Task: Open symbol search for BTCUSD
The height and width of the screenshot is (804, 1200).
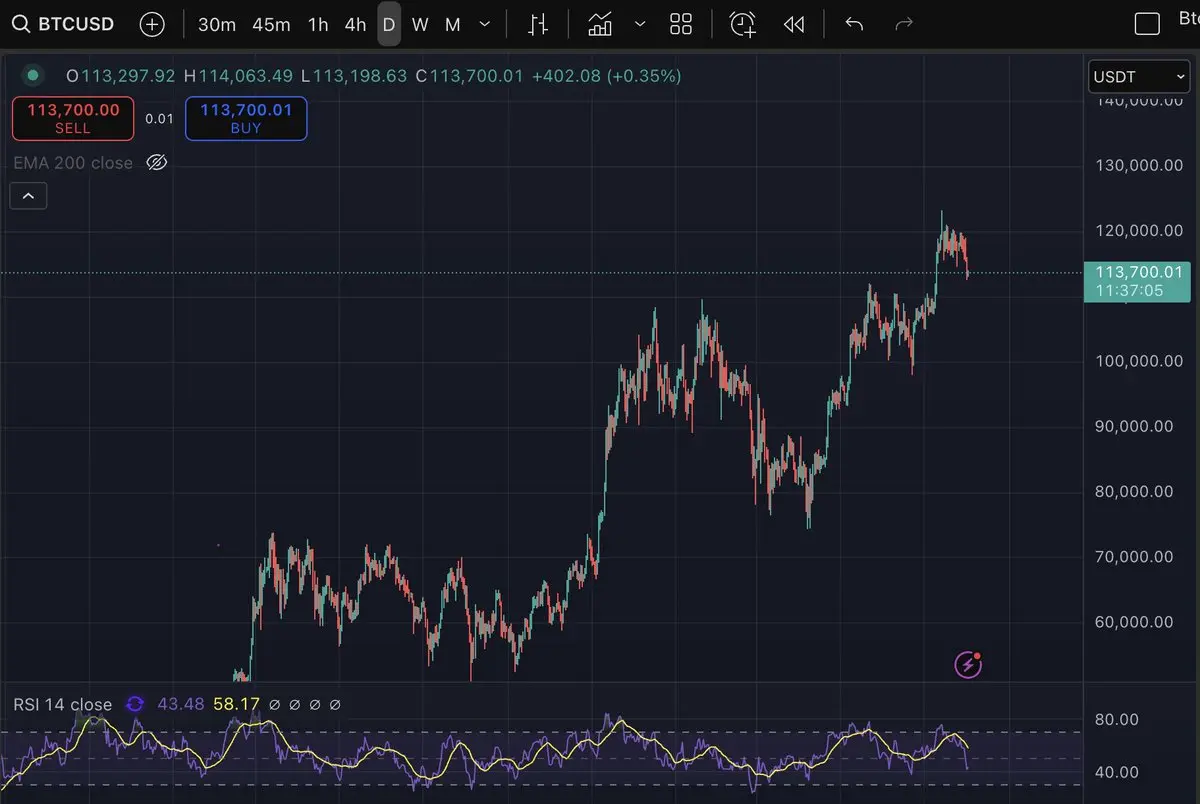Action: pyautogui.click(x=62, y=24)
